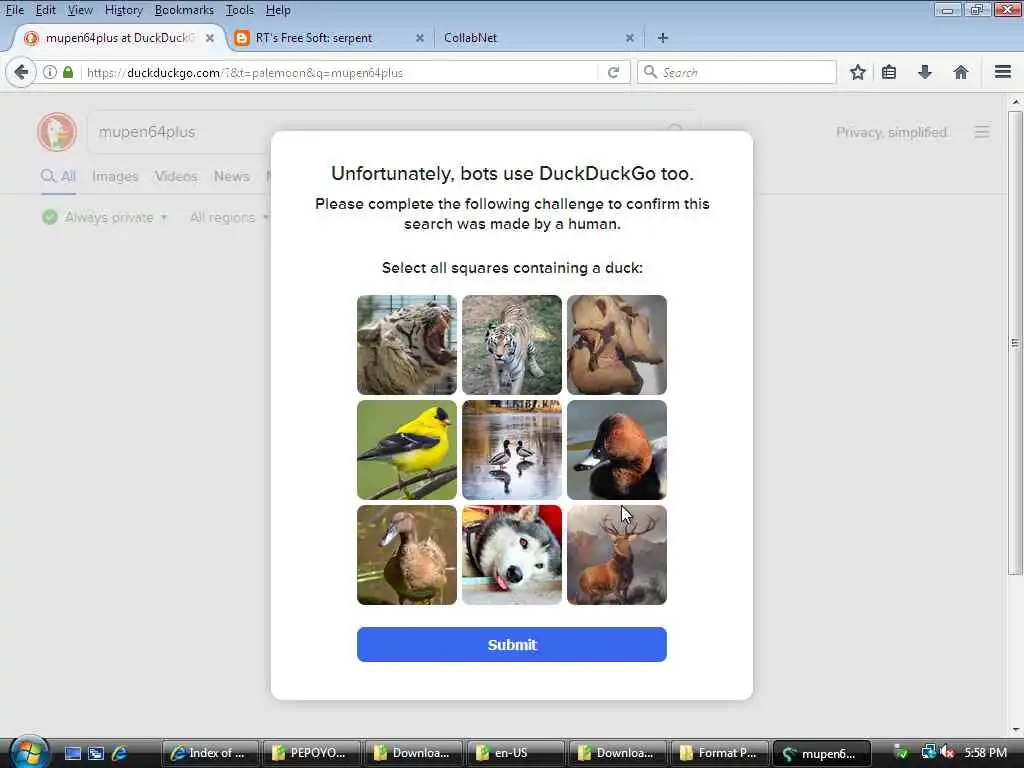Open the Videos results tab
The image size is (1024, 768).
coord(176,176)
